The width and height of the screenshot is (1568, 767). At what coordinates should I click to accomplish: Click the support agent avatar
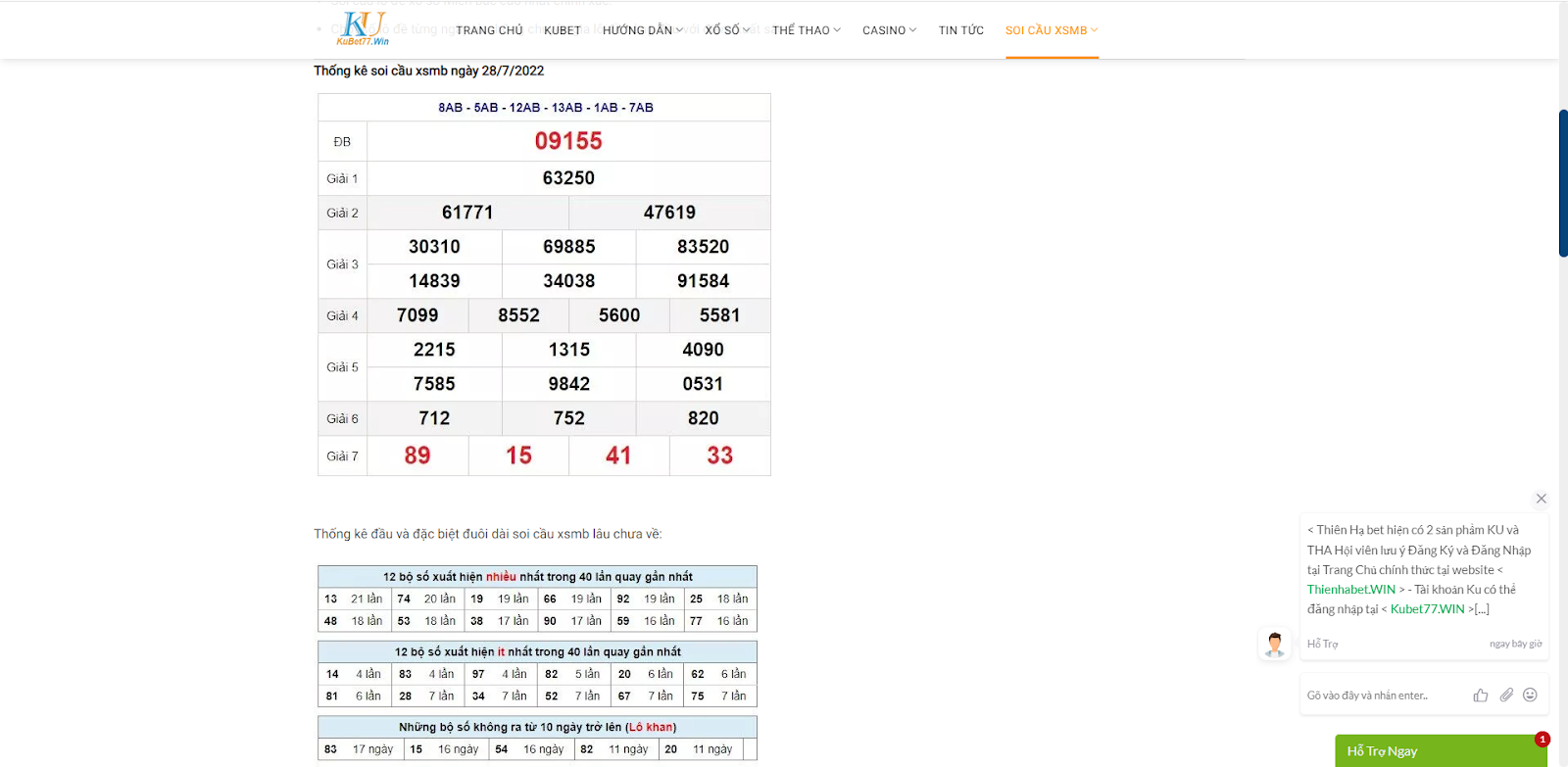point(1275,644)
